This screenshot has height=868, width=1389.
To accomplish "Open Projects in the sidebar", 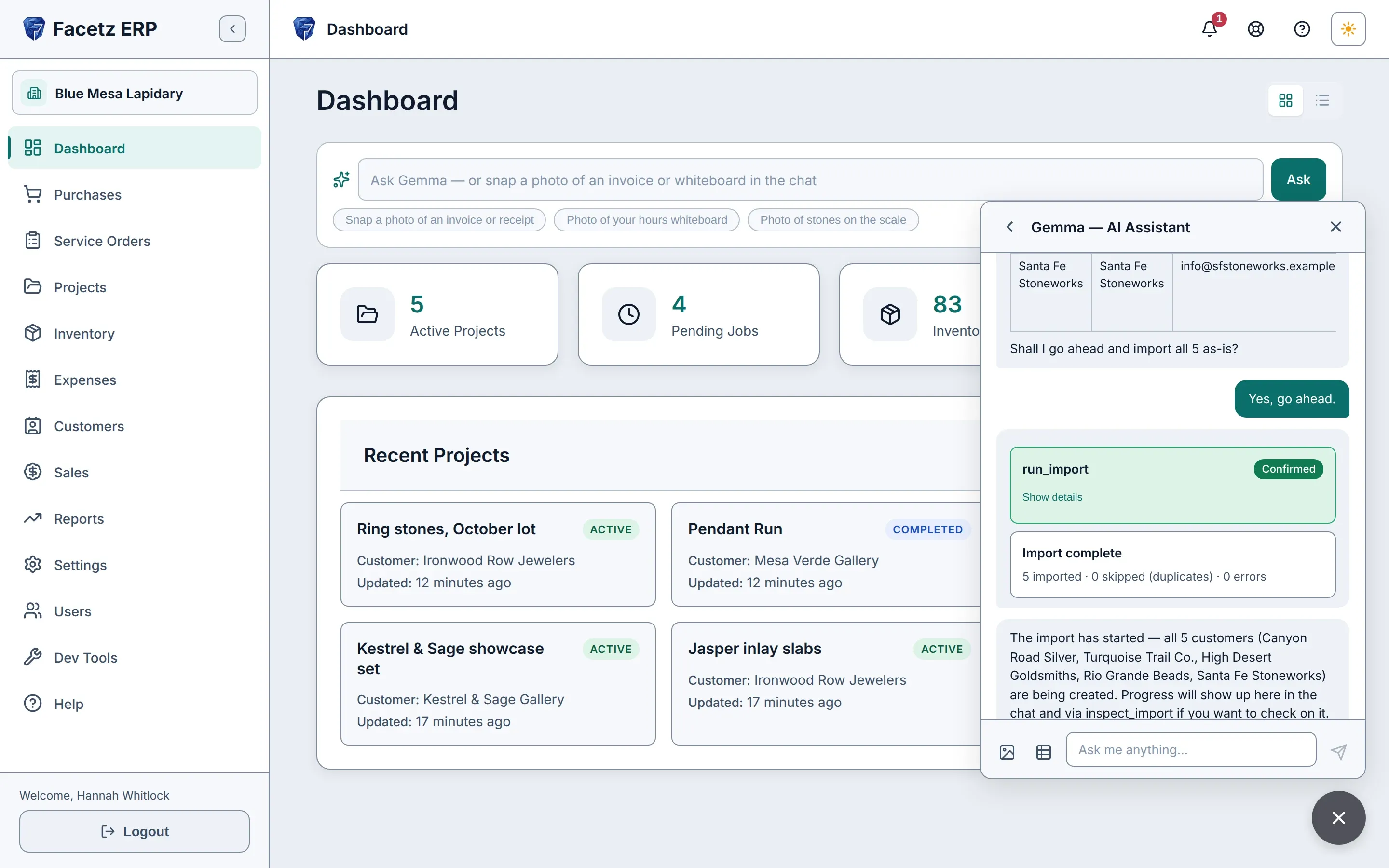I will [x=134, y=287].
